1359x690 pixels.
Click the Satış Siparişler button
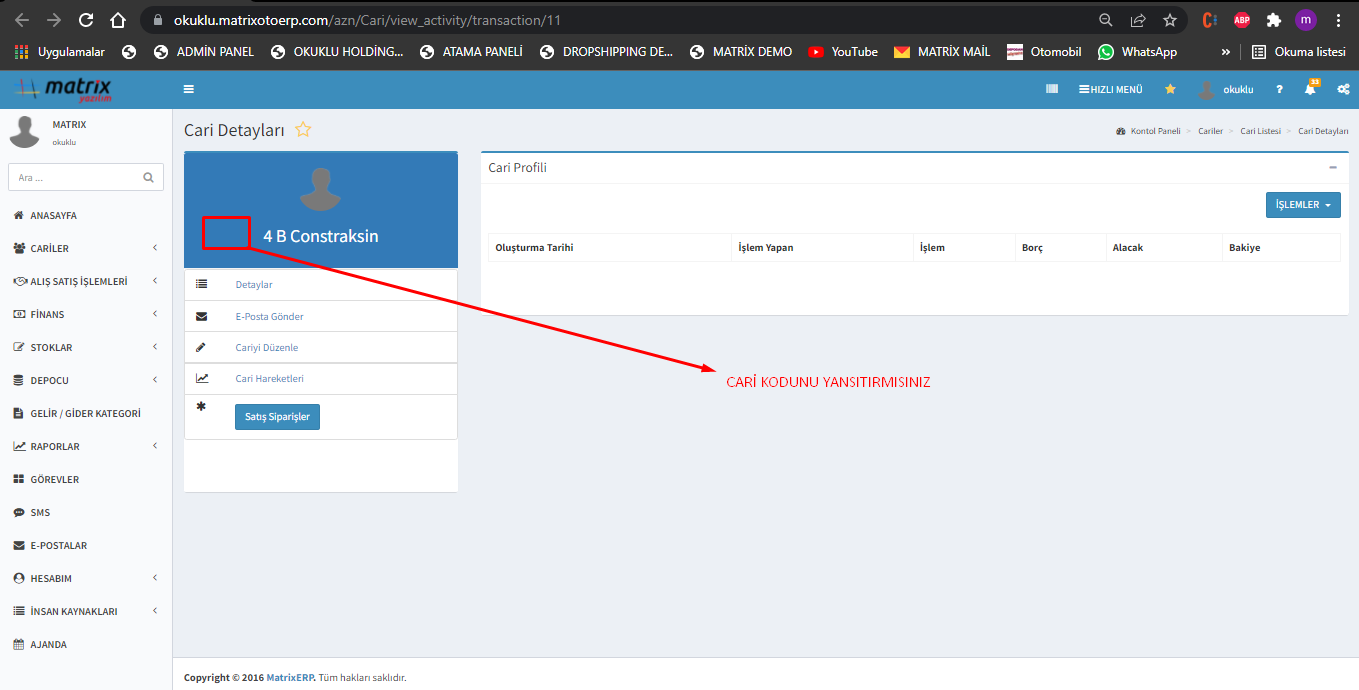[277, 416]
